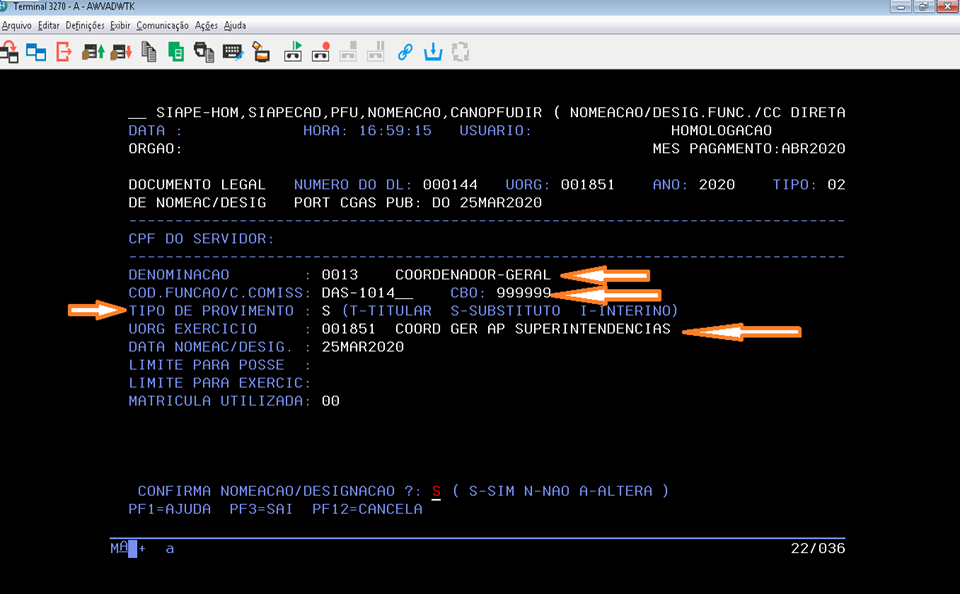Start macro recording with red dot icon

pos(321,51)
